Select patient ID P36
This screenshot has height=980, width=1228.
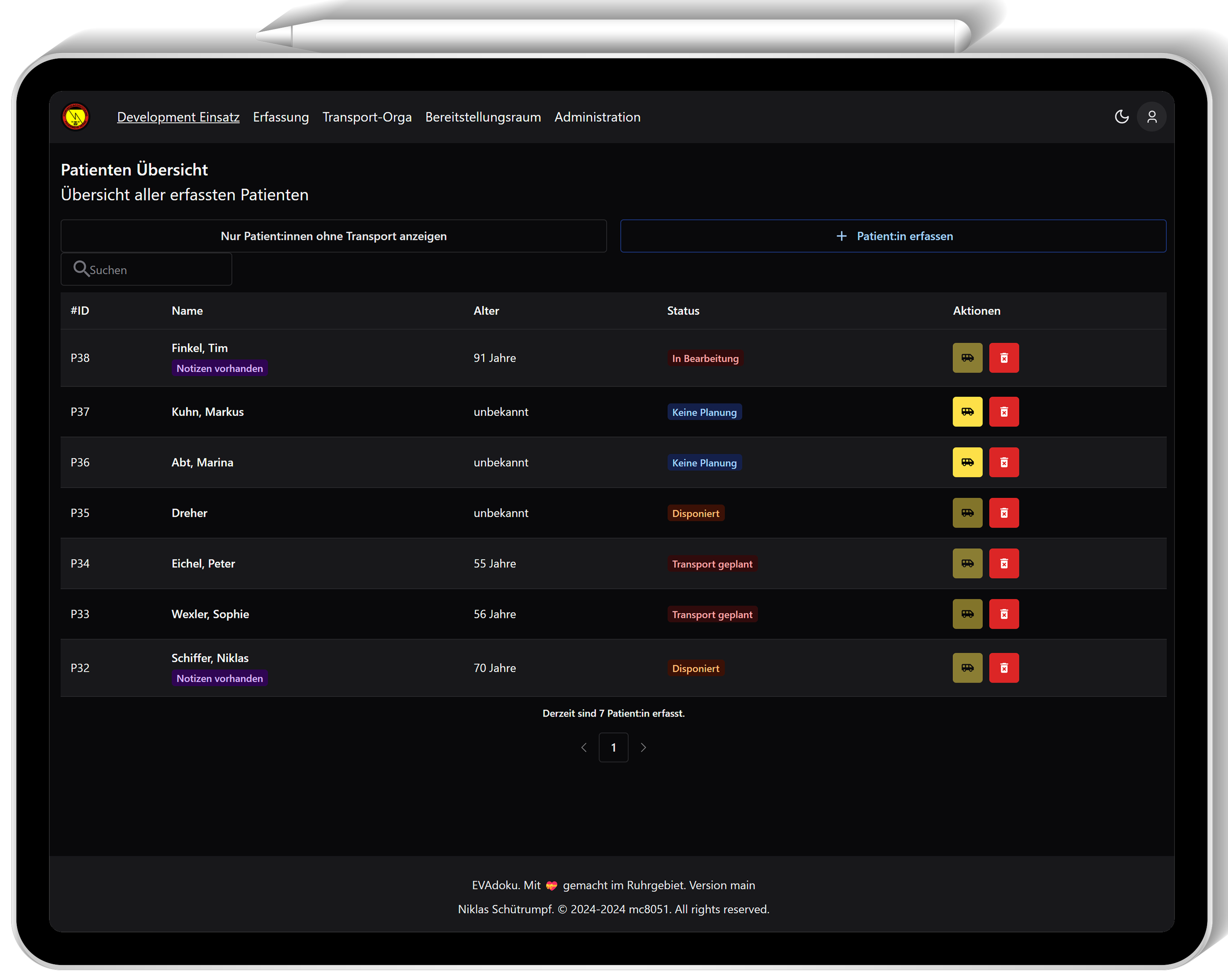tap(80, 462)
